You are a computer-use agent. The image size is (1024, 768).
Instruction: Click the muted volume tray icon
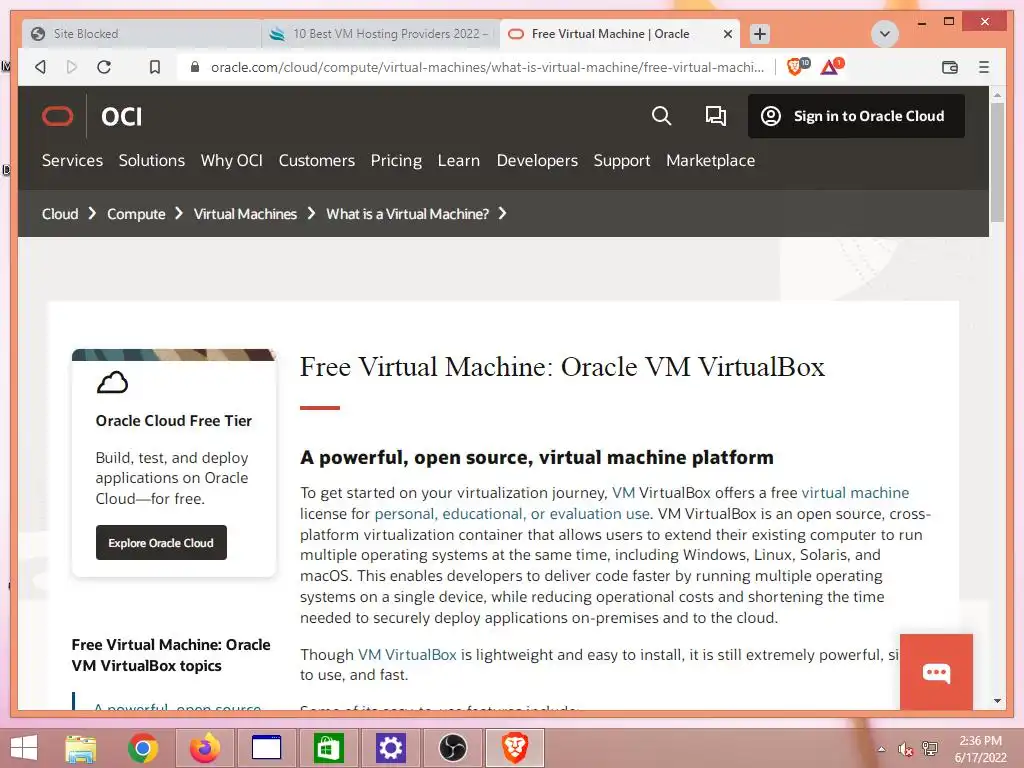click(x=905, y=749)
